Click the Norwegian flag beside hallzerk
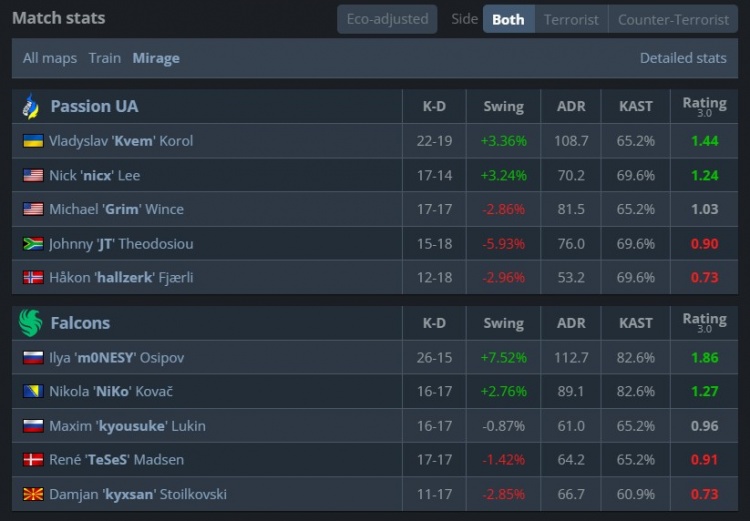 coord(33,277)
